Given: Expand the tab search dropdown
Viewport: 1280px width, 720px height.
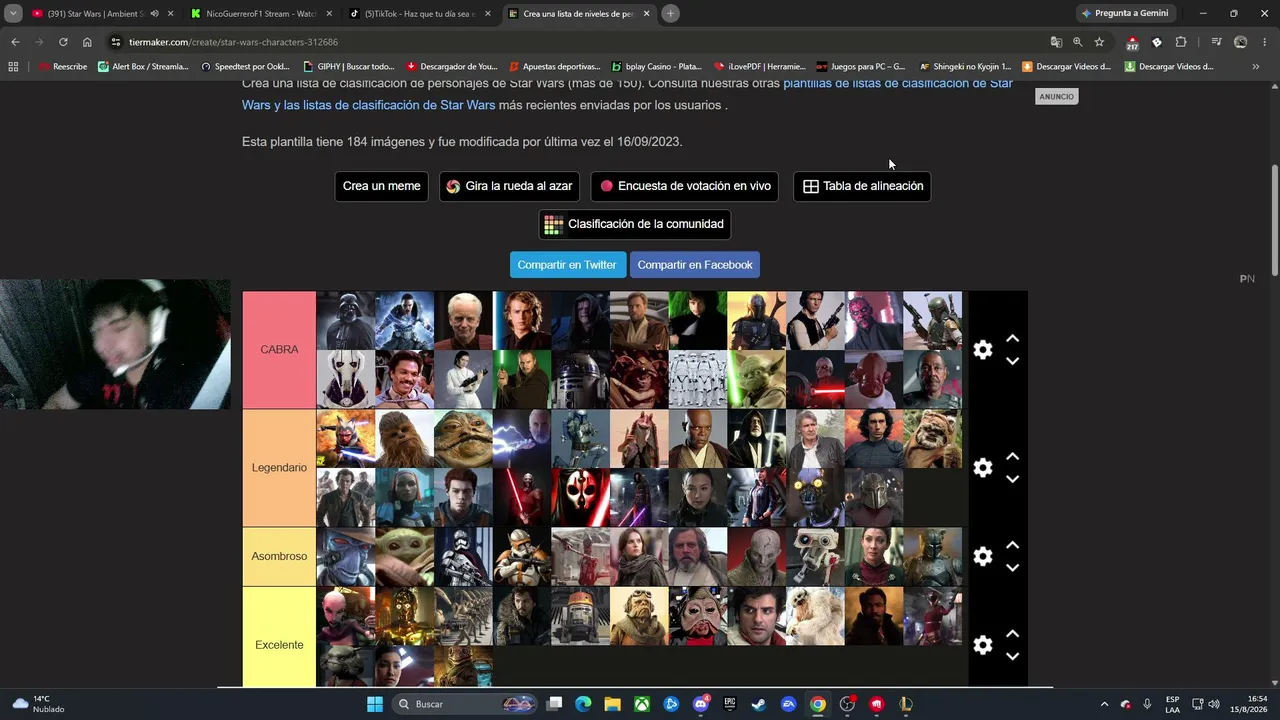Looking at the screenshot, I should click(x=13, y=14).
